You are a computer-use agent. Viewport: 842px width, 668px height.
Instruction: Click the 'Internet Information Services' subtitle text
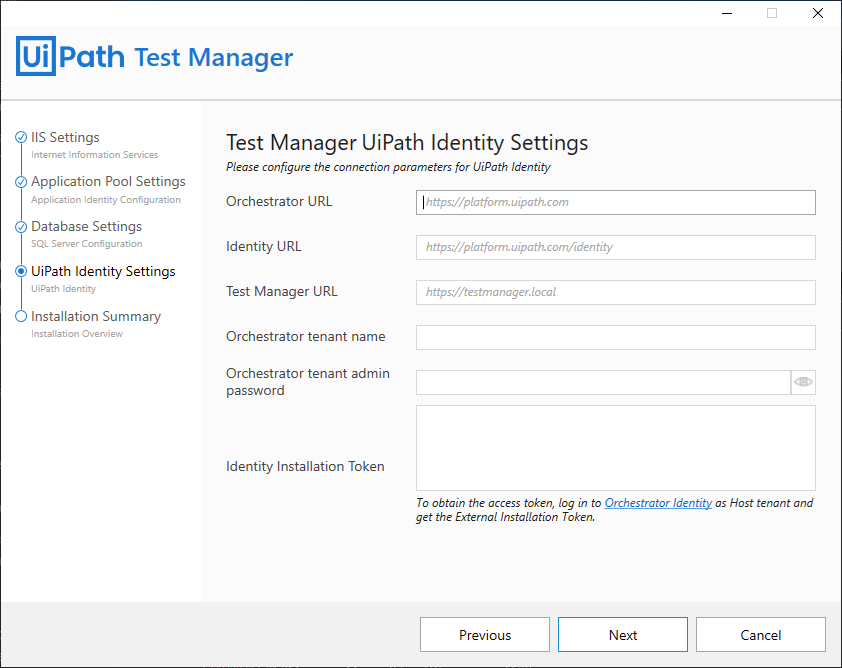point(95,155)
